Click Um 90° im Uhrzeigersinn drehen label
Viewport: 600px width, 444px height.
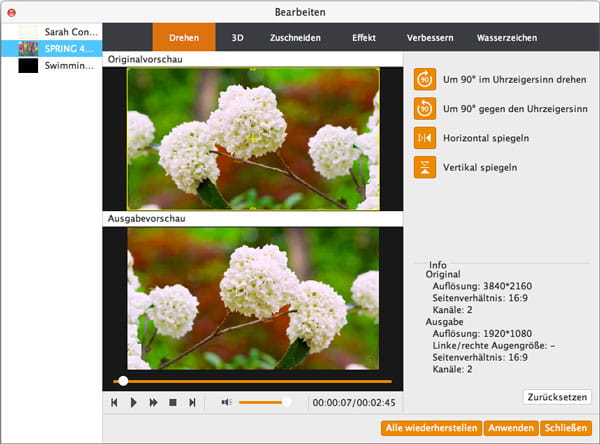pyautogui.click(x=514, y=80)
